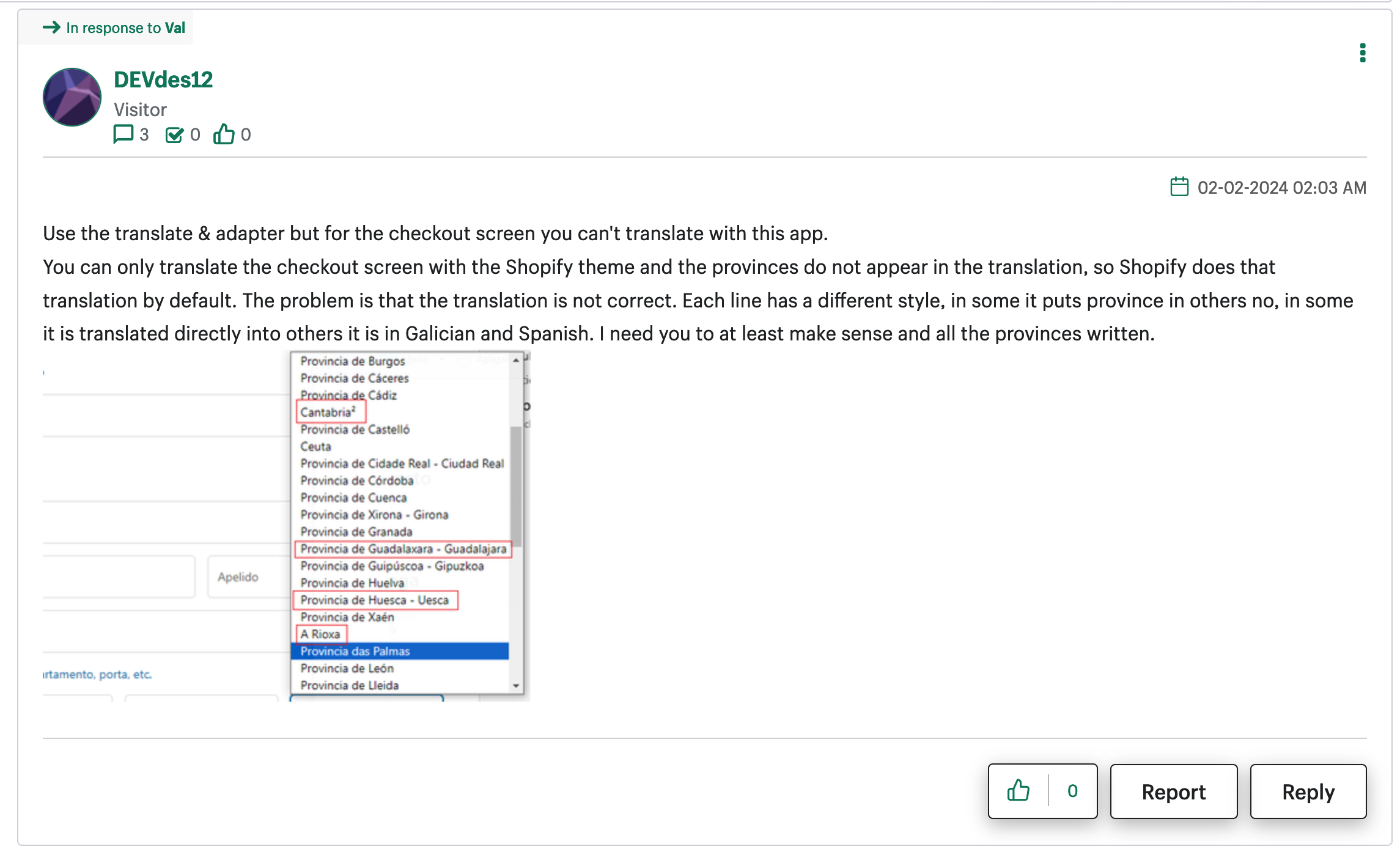Select the green solutions checkmark icon
The image size is (1400, 852).
[x=175, y=134]
